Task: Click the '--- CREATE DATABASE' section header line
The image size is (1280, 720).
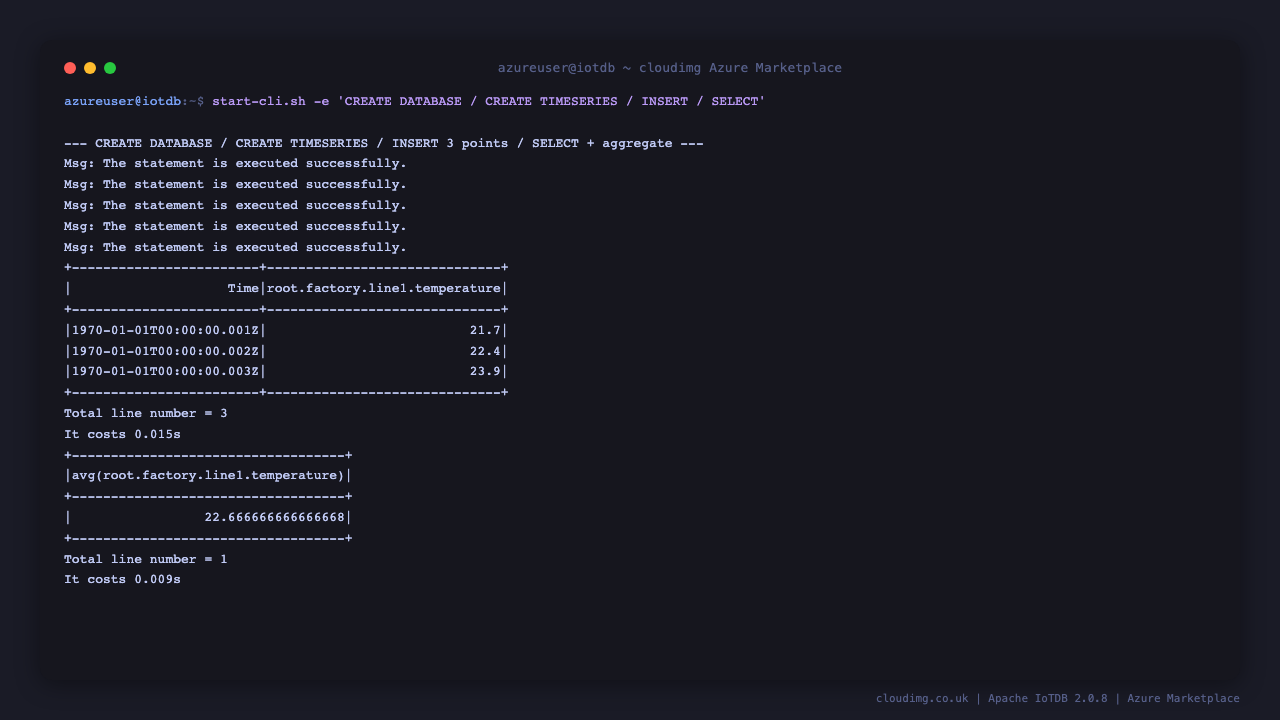Action: pyautogui.click(x=384, y=143)
